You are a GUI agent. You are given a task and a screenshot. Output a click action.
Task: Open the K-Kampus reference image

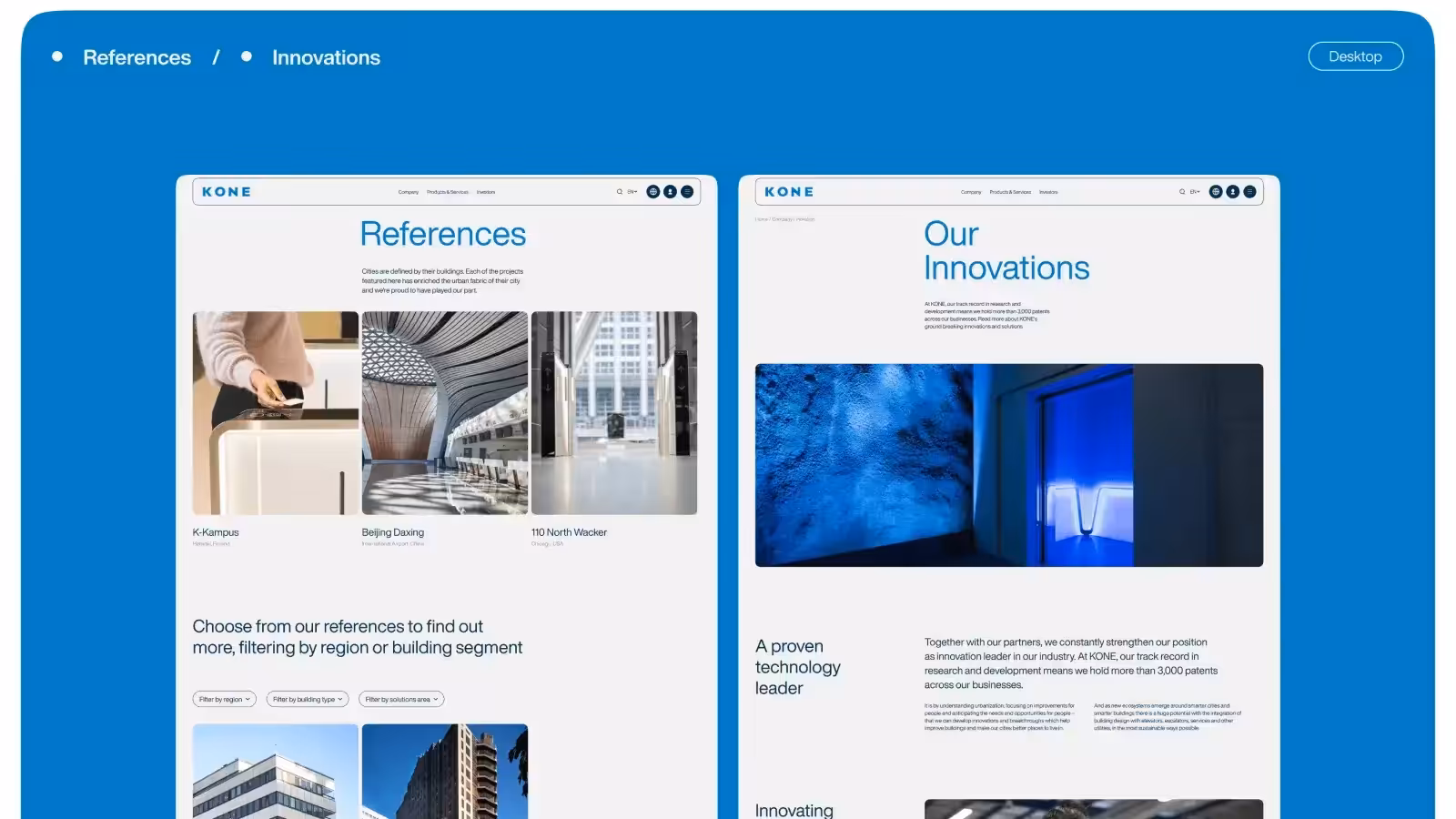point(275,413)
